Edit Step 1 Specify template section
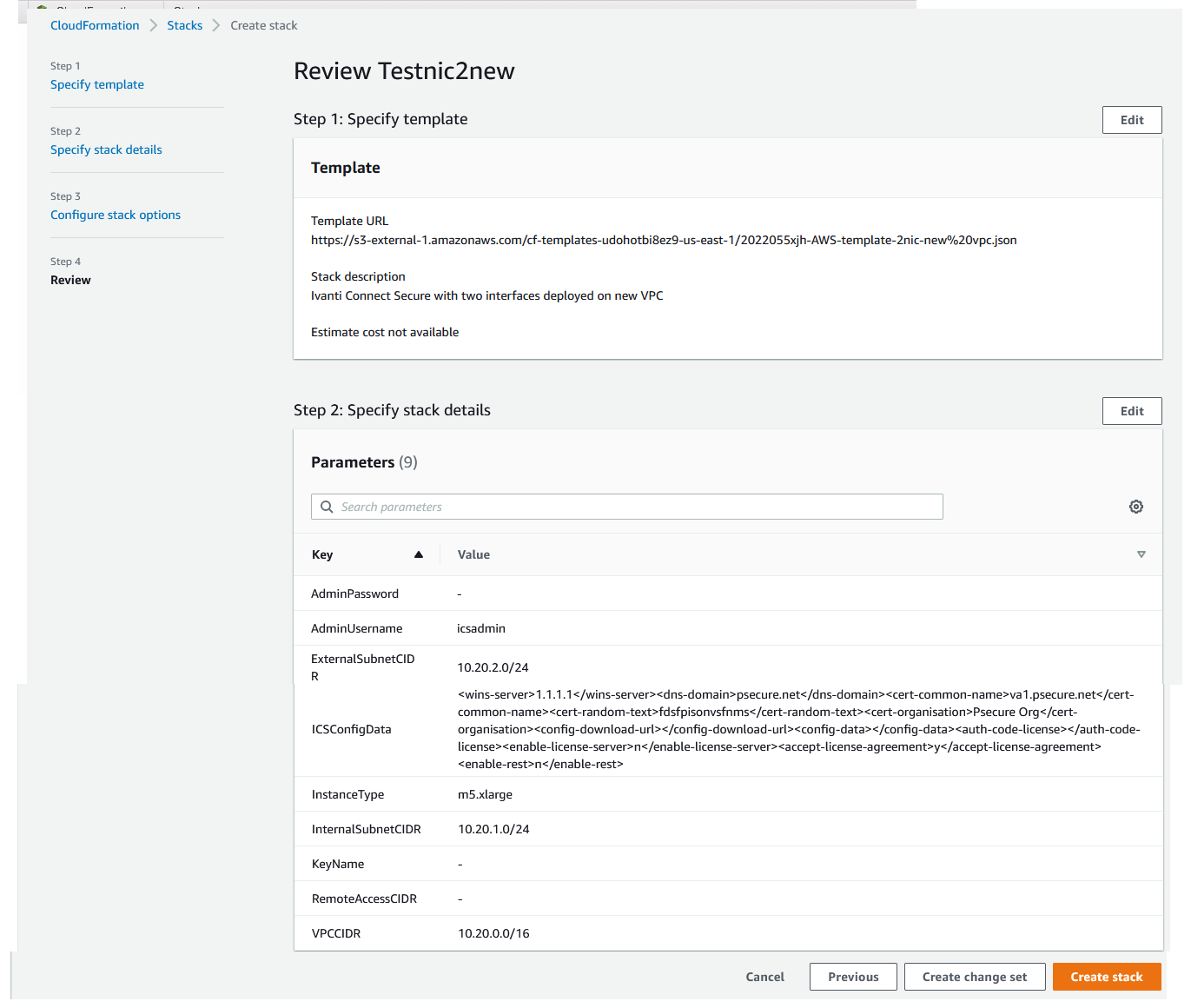1191x1008 pixels. point(1132,120)
